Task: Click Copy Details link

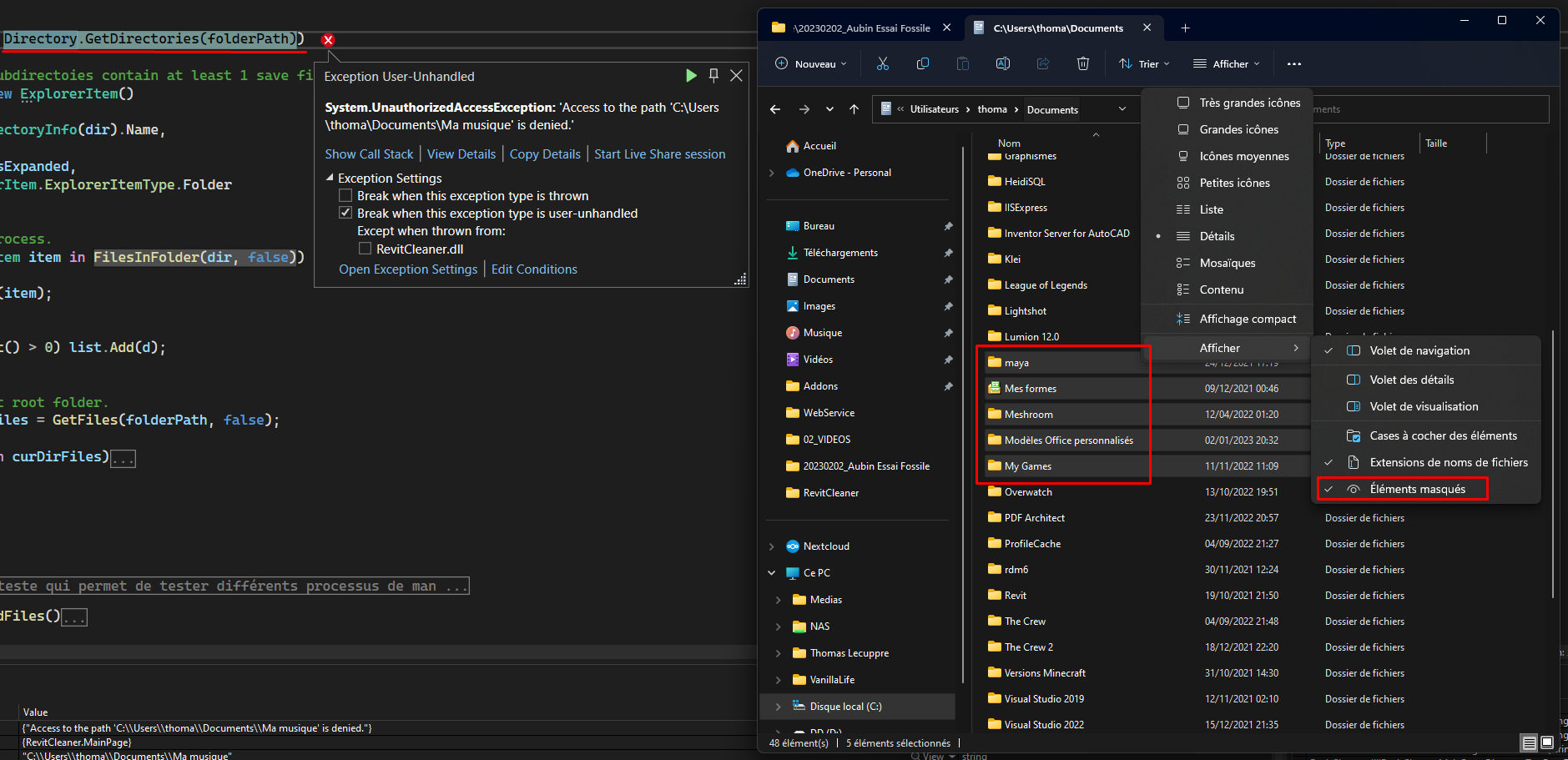Action: [x=545, y=154]
